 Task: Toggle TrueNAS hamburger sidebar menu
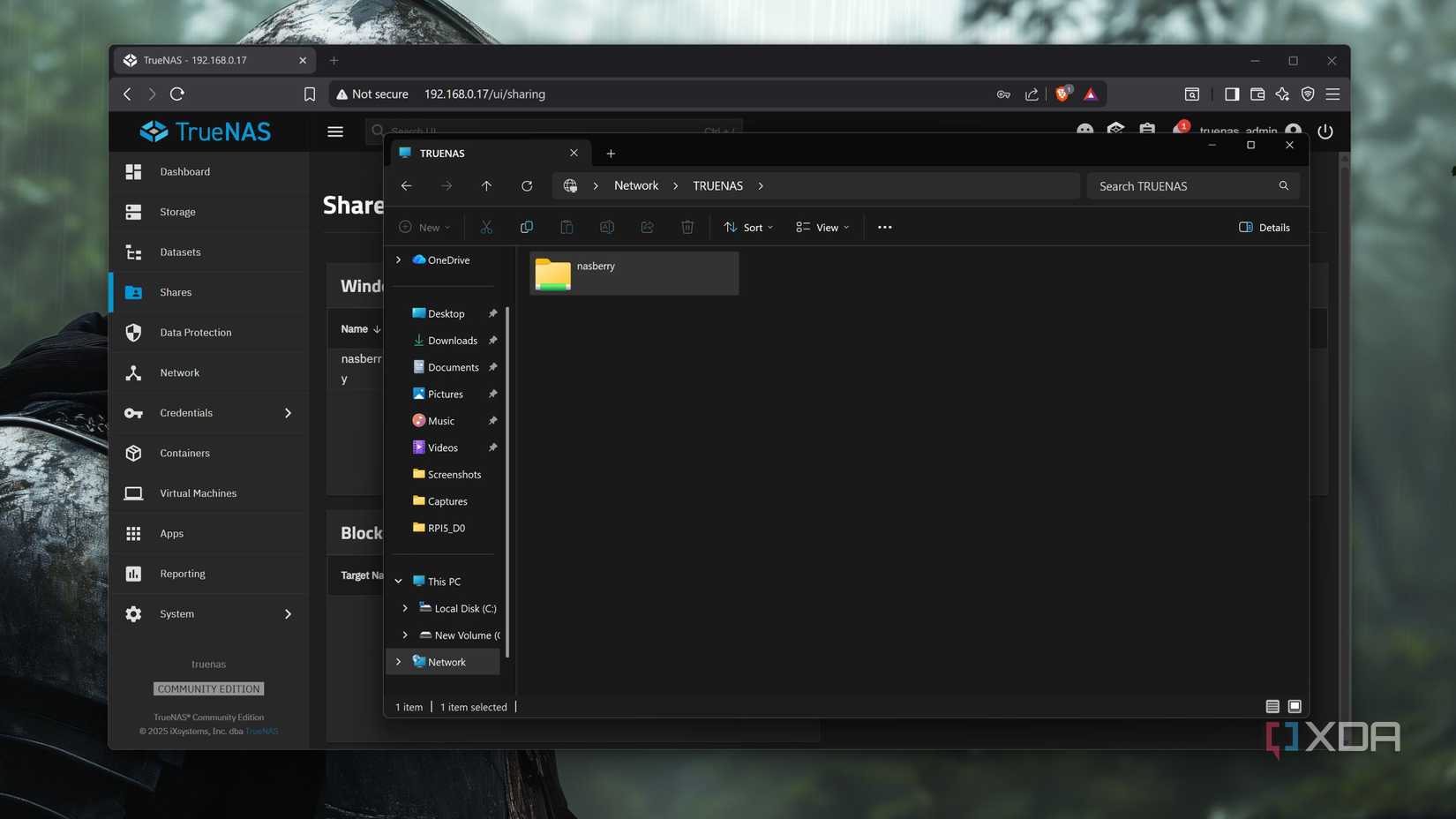pos(335,131)
